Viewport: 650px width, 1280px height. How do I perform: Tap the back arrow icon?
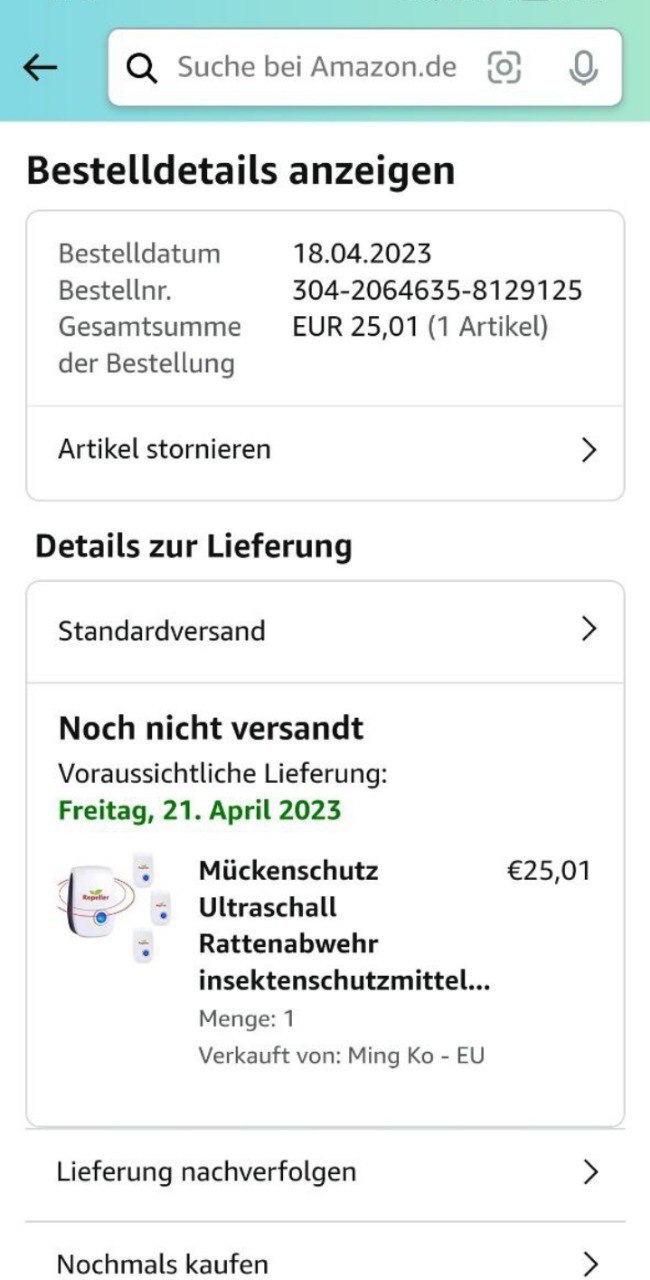pyautogui.click(x=40, y=67)
